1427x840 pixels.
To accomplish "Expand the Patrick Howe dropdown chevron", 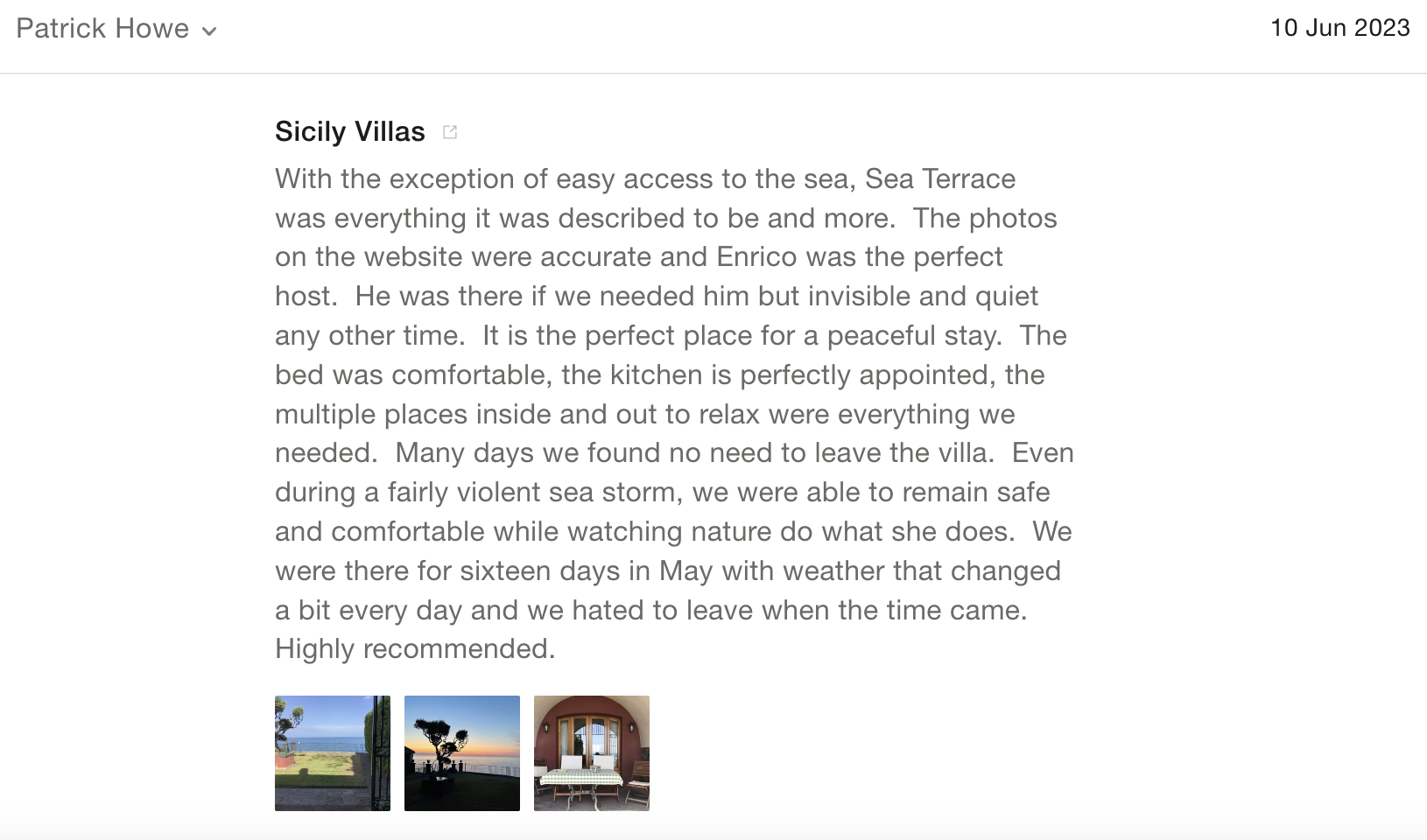I will [x=209, y=31].
